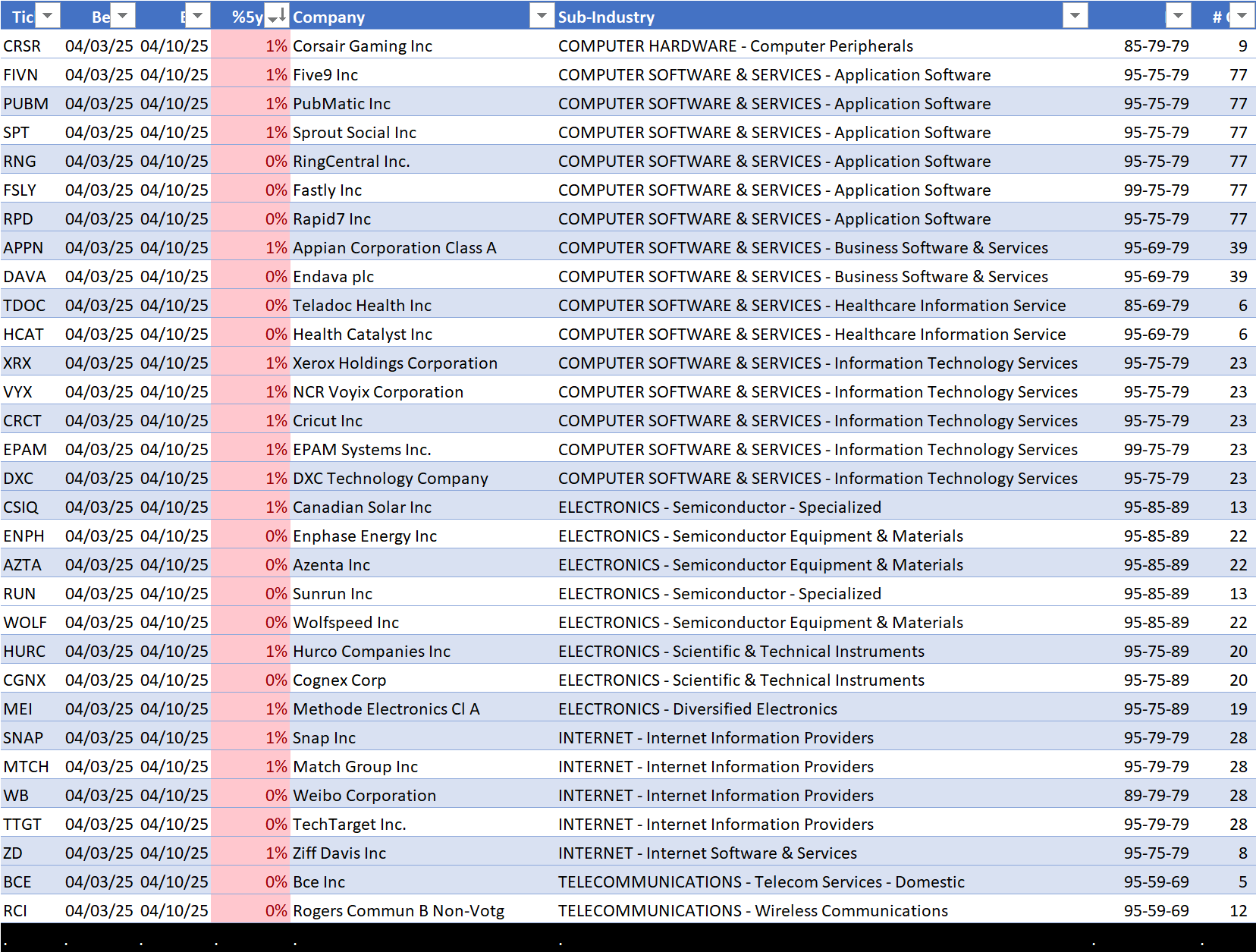This screenshot has height=952, width=1256.
Task: Click the TechTarget Inc. company cell
Action: point(422,825)
